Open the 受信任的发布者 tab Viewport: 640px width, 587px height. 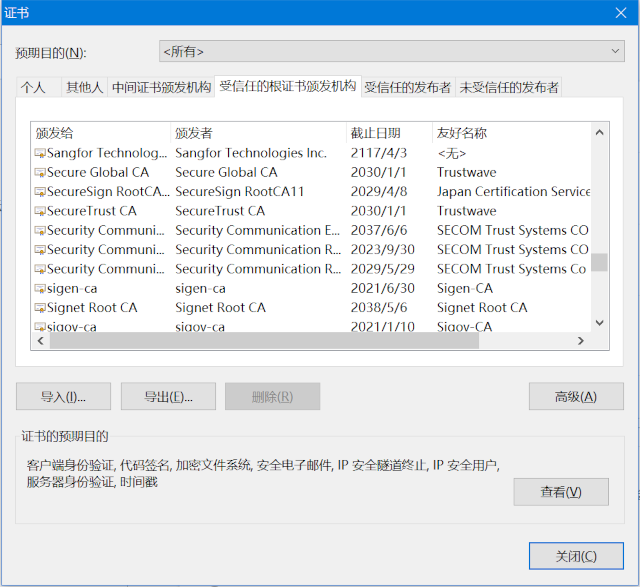coord(407,88)
